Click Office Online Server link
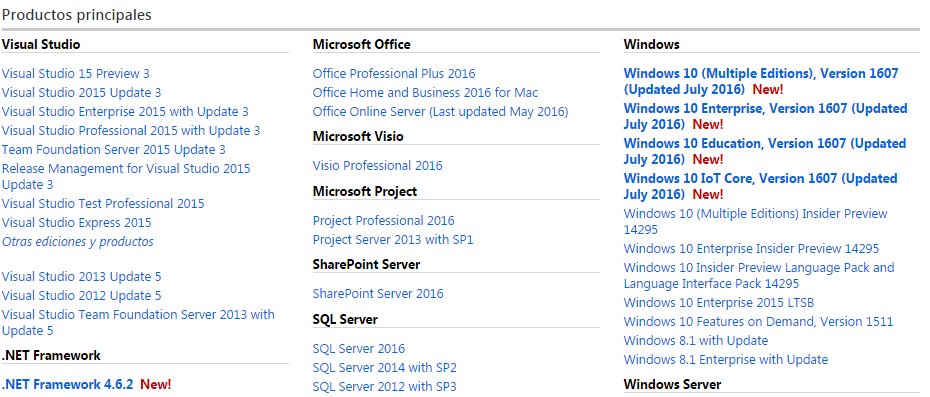This screenshot has width=930, height=397. pyautogui.click(x=440, y=112)
